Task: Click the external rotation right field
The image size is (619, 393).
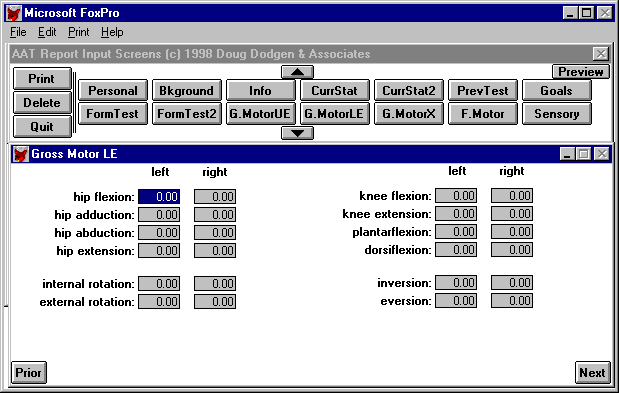Action: pyautogui.click(x=215, y=302)
